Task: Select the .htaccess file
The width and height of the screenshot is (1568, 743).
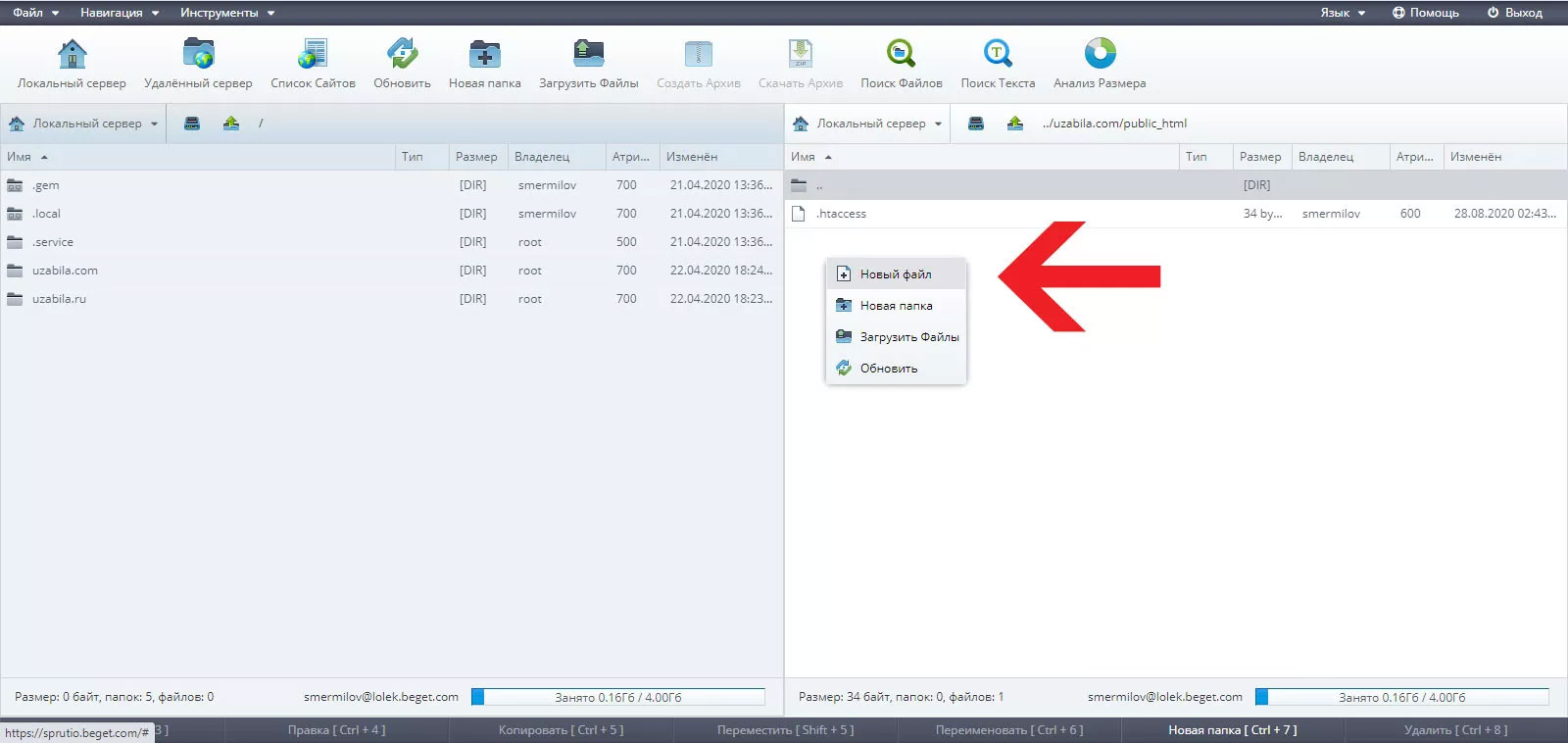Action: pyautogui.click(x=842, y=214)
